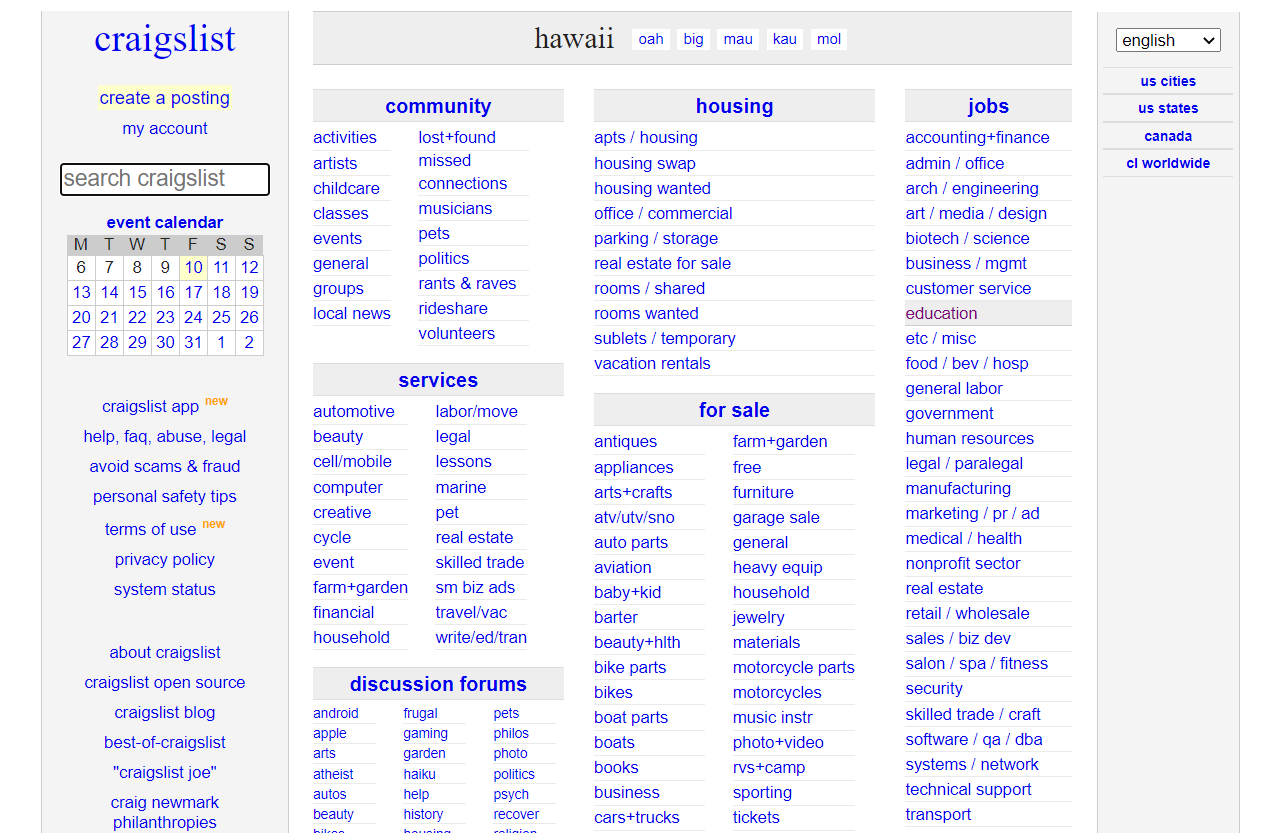The width and height of the screenshot is (1269, 833).
Task: Open the discussion forums heading
Action: coord(438,684)
